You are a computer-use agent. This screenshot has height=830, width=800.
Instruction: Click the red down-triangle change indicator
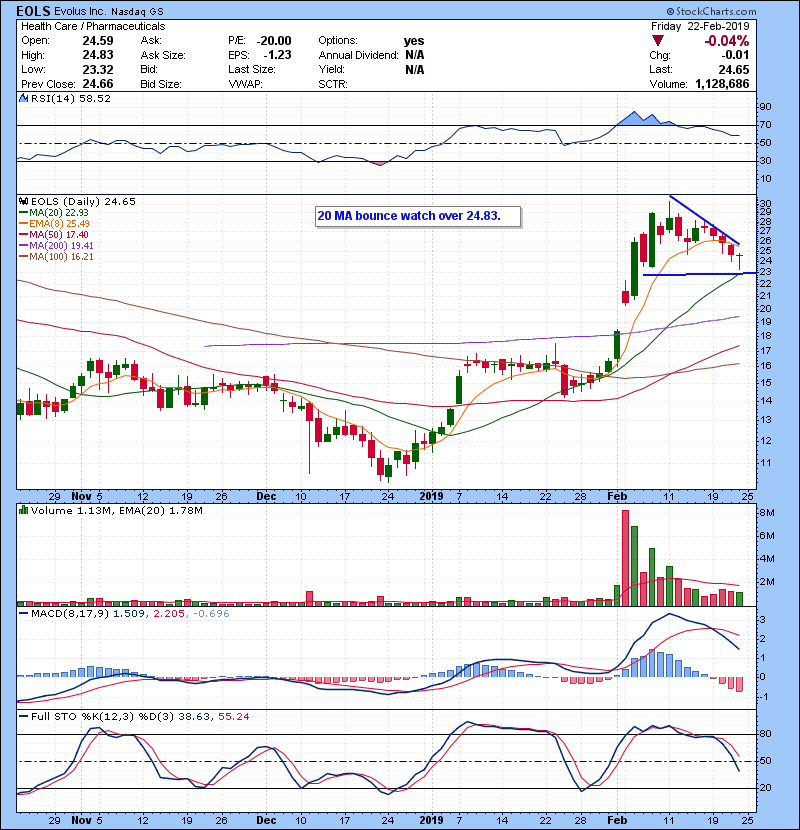pyautogui.click(x=658, y=41)
